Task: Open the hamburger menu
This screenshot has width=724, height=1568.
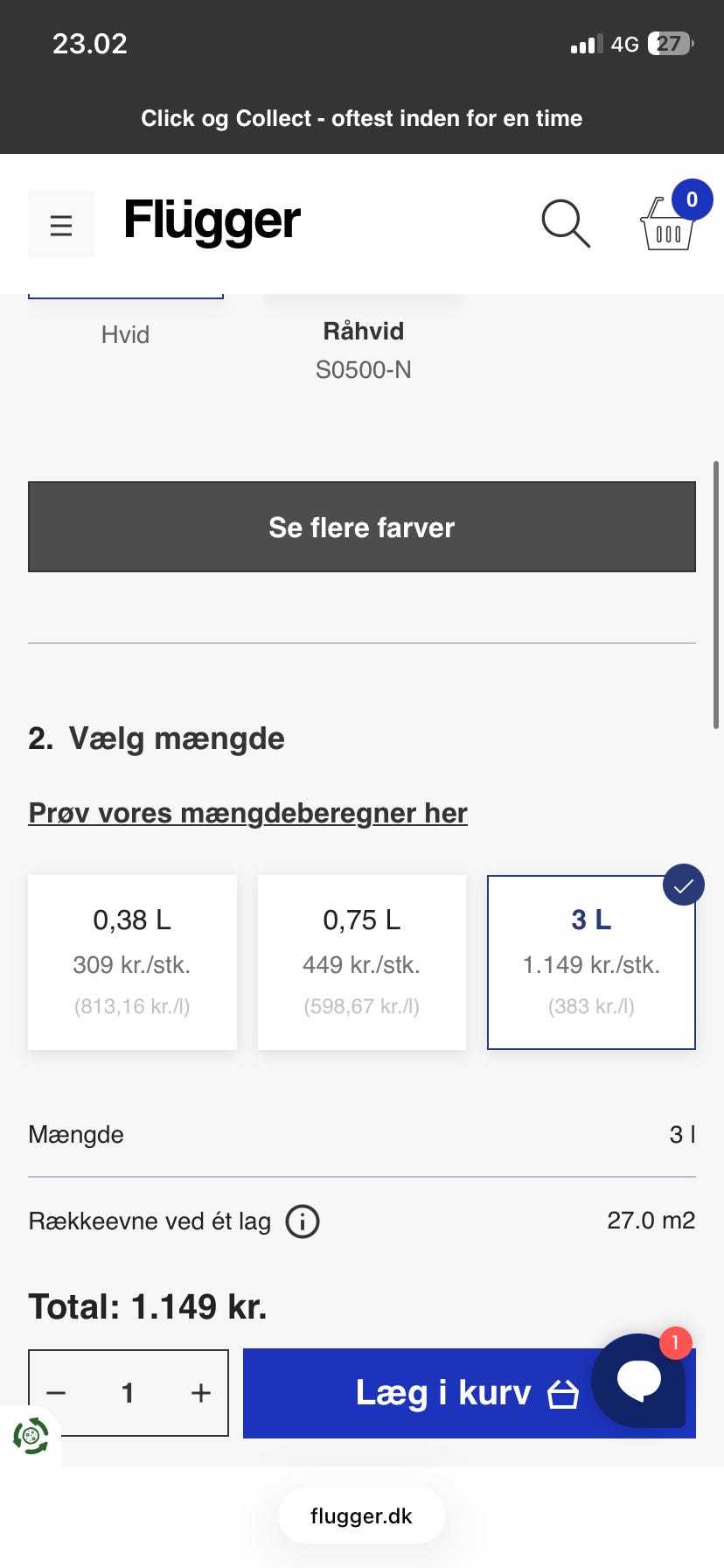Action: click(x=61, y=225)
